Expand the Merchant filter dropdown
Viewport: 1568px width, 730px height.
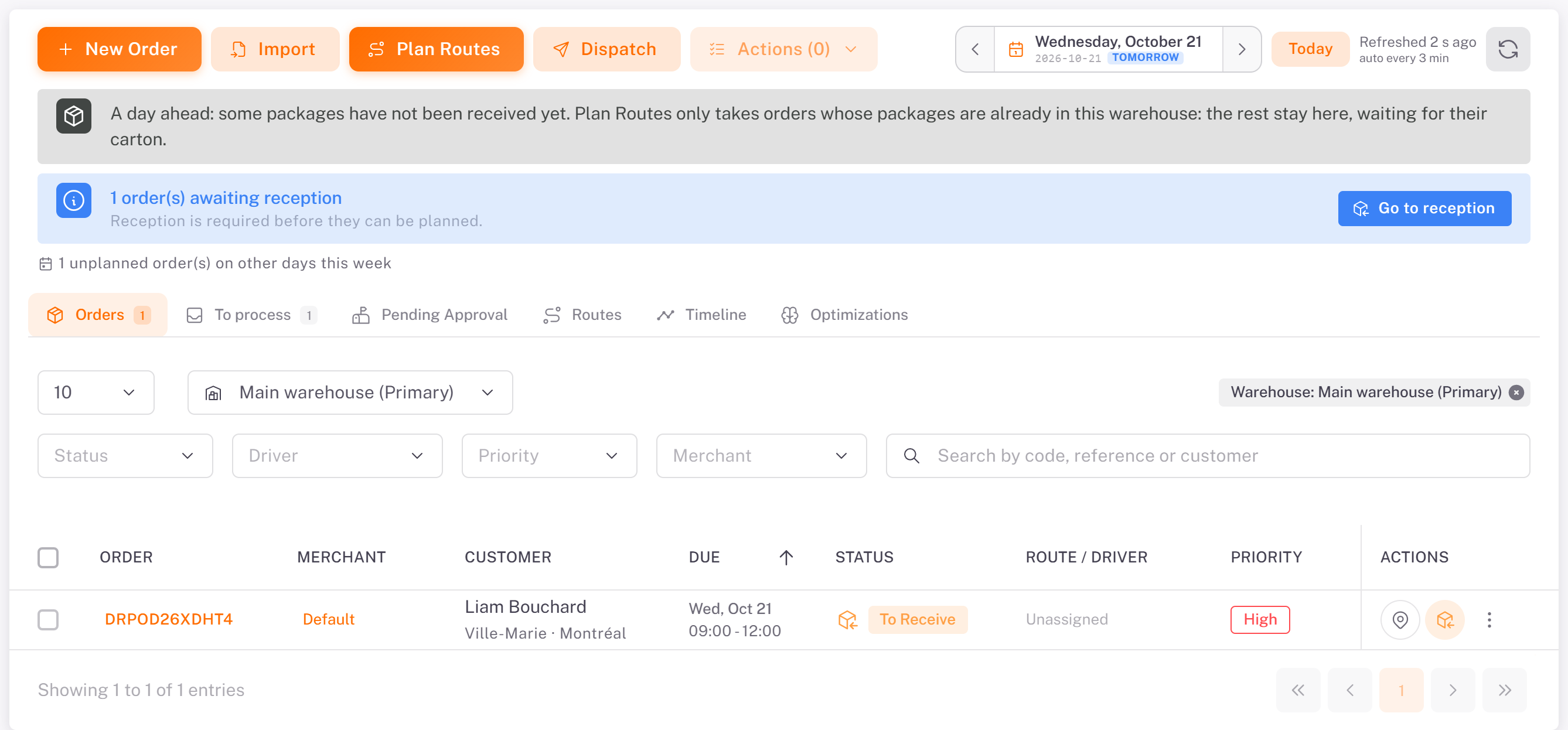pyautogui.click(x=761, y=455)
